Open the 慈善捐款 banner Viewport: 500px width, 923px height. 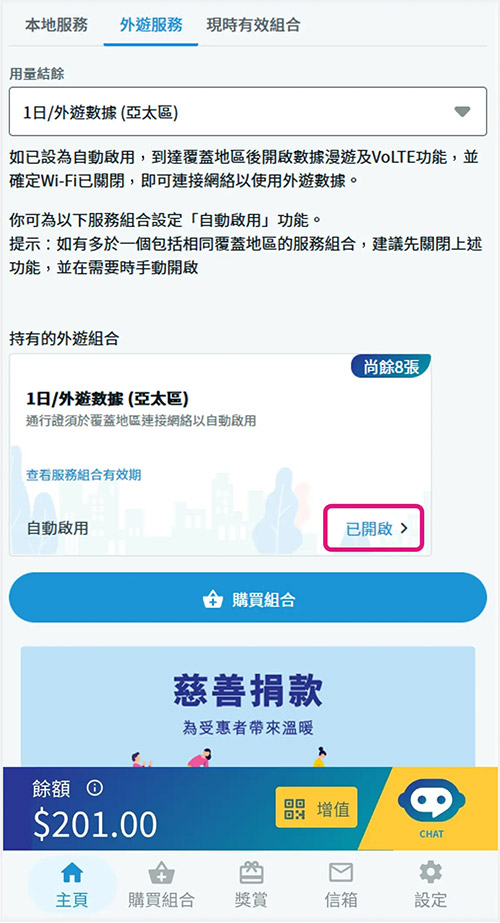[248, 706]
